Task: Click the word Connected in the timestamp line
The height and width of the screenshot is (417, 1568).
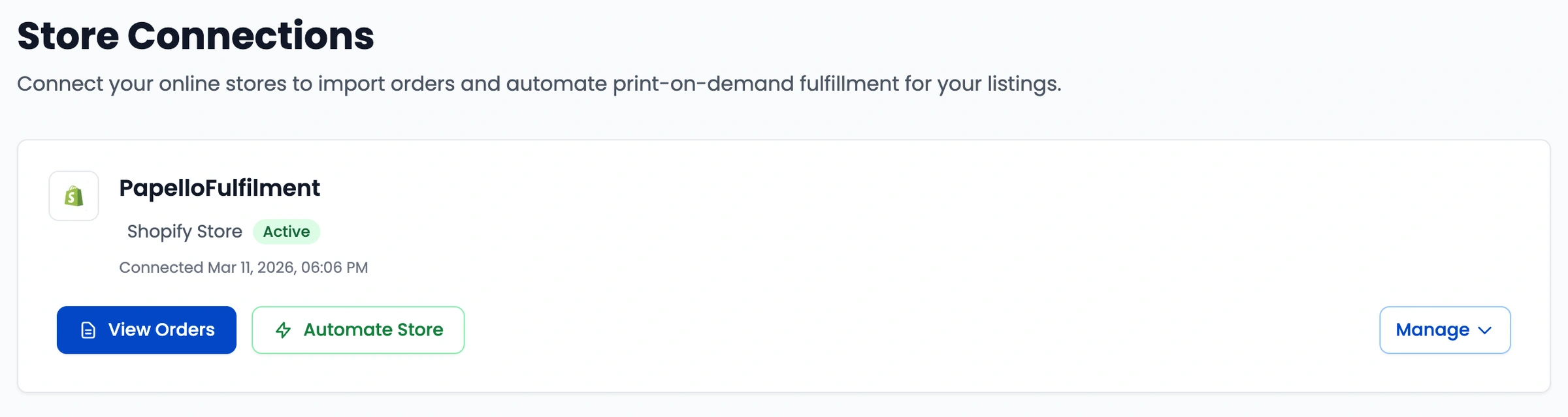Action: click(161, 268)
